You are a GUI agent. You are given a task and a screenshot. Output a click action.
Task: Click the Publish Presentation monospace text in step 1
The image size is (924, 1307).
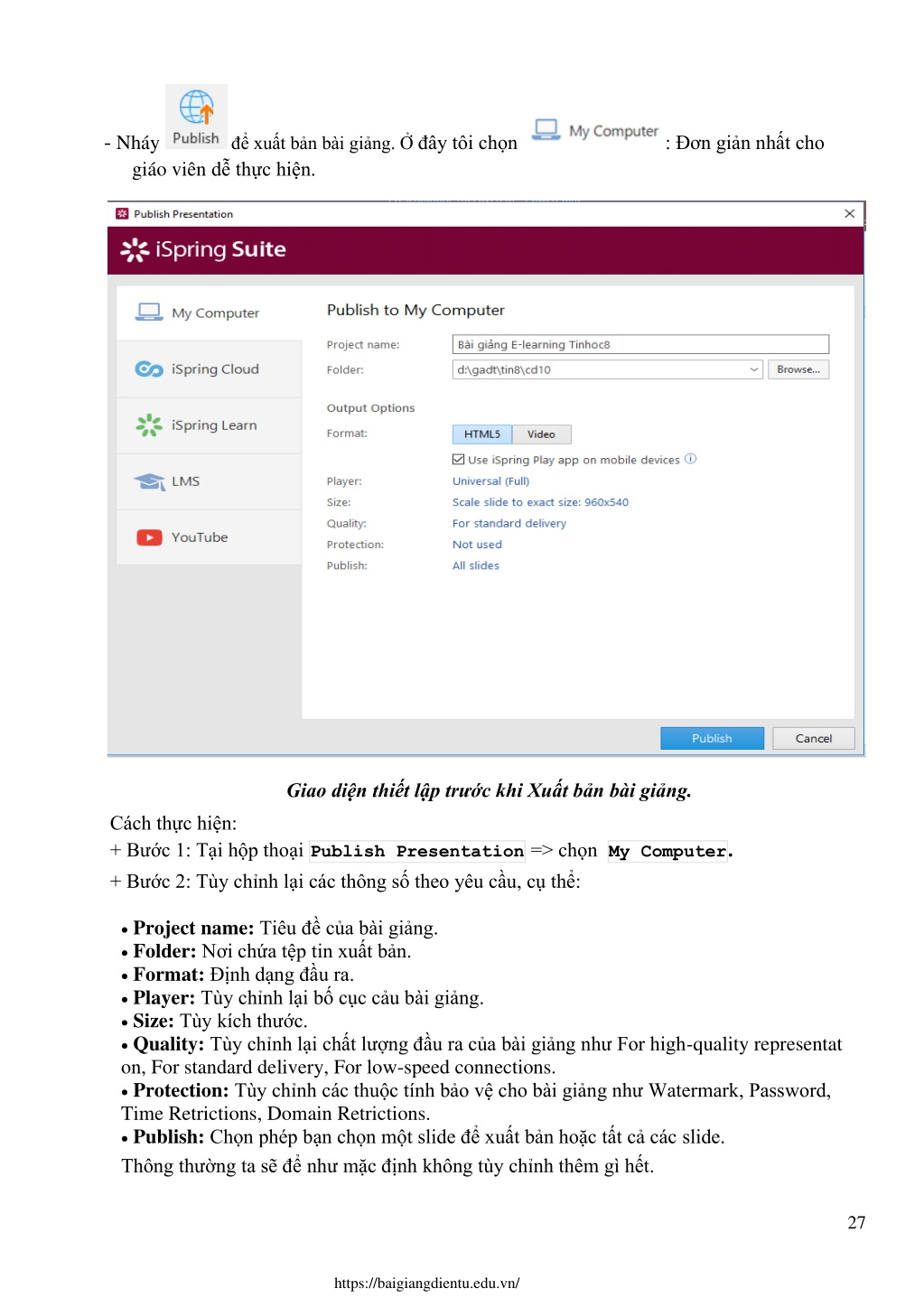417,851
